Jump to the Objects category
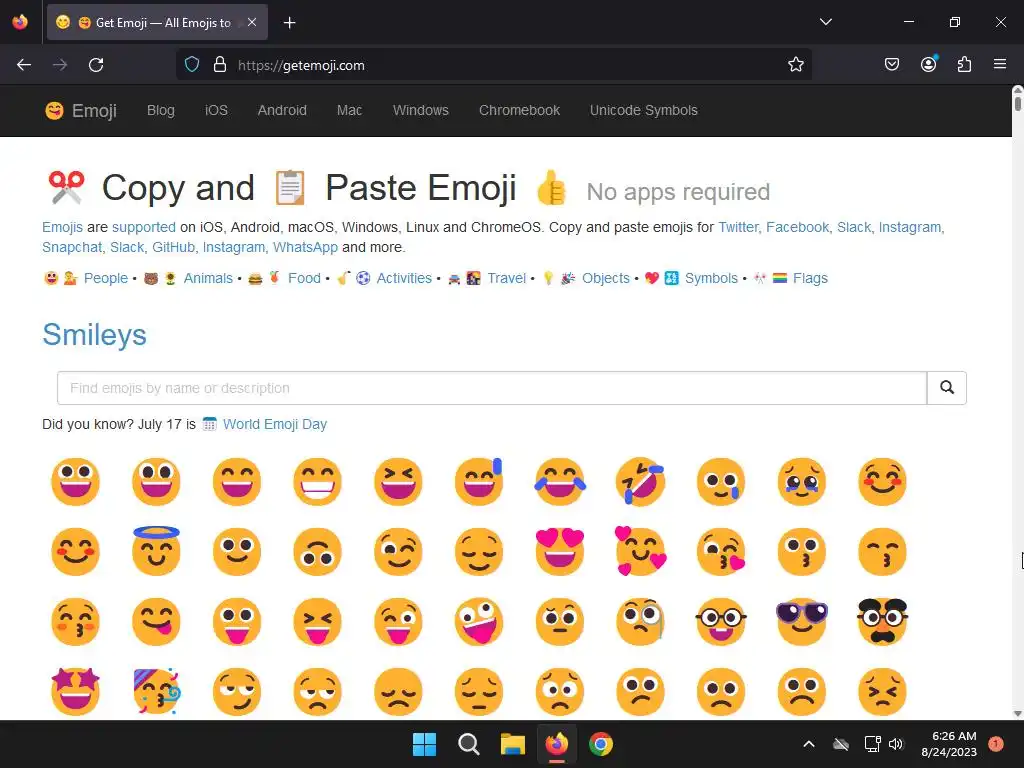Viewport: 1024px width, 768px height. [x=606, y=278]
